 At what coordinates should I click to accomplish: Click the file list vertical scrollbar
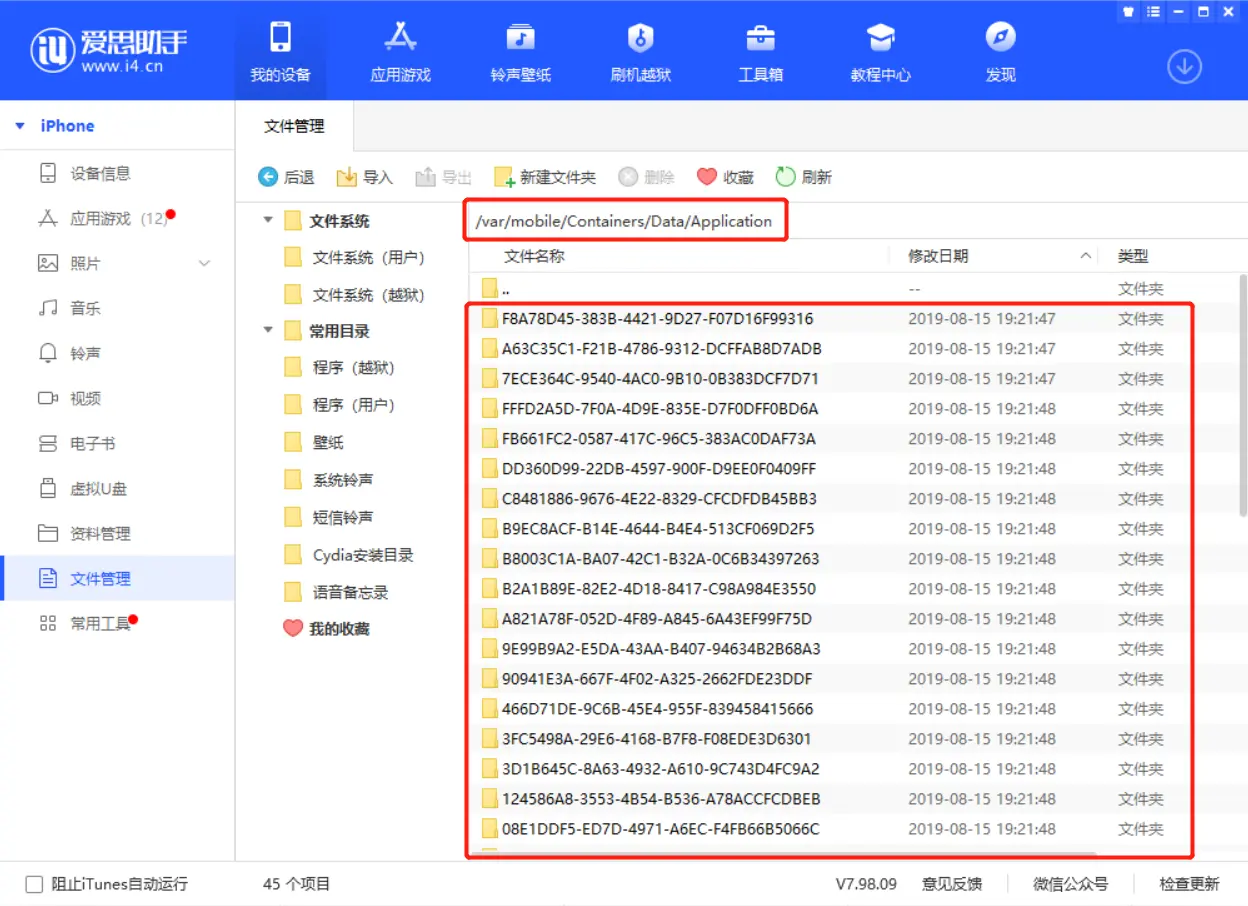1243,395
